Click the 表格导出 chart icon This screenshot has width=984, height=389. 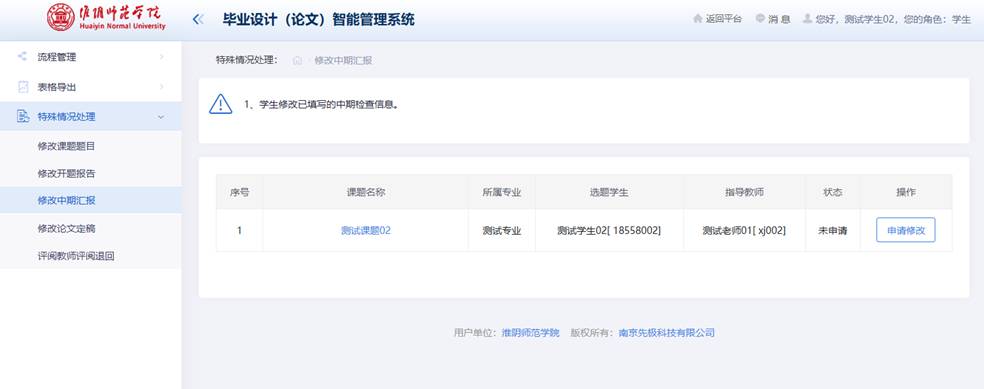(x=23, y=87)
